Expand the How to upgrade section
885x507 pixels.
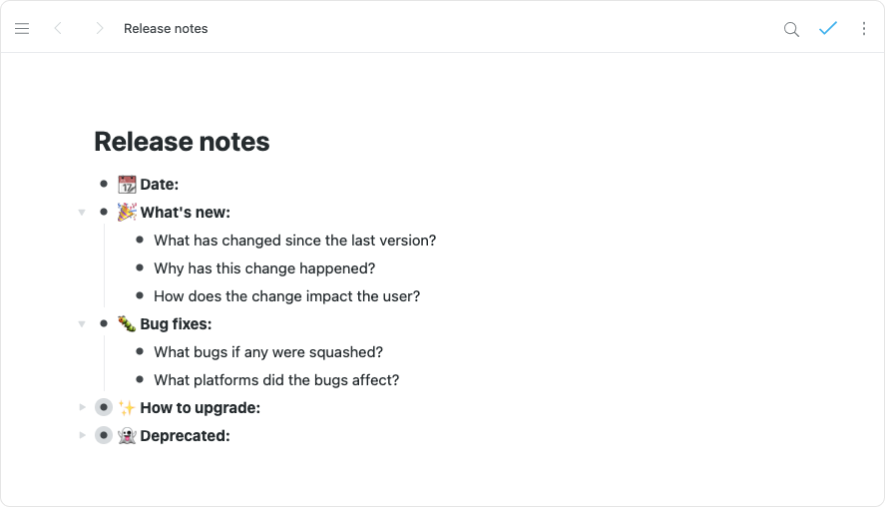82,408
